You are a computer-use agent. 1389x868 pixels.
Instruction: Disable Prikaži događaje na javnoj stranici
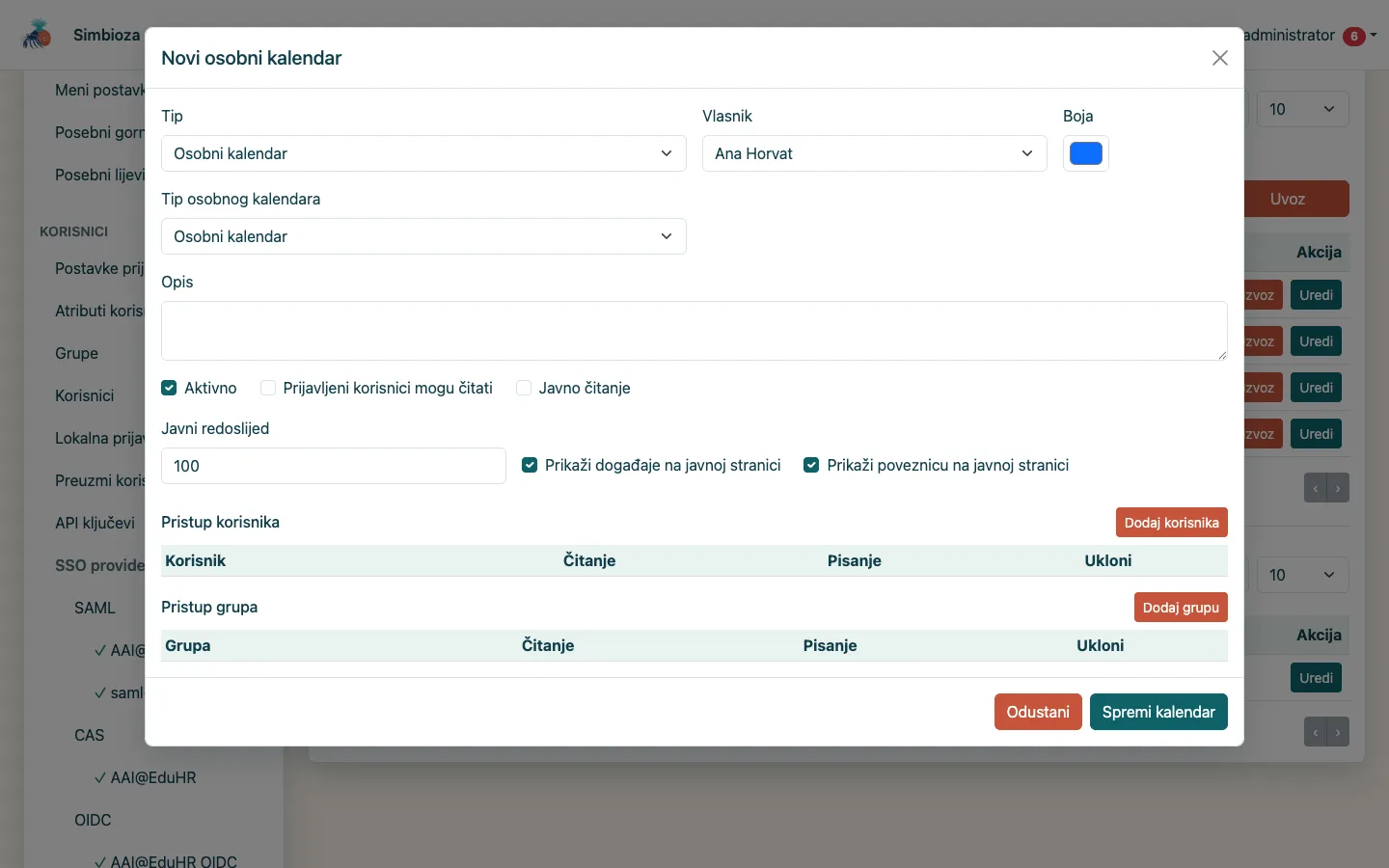click(530, 465)
